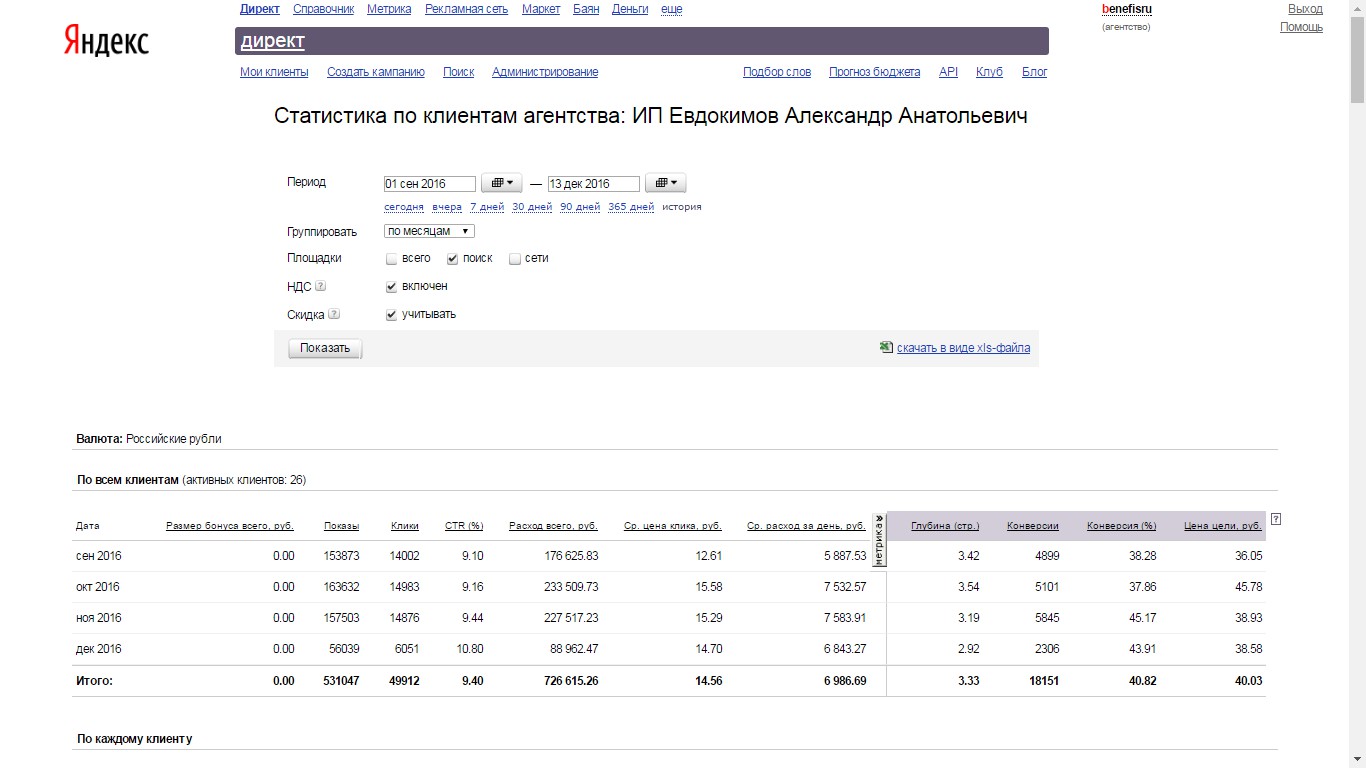Open Блог link
The width and height of the screenshot is (1366, 768).
pos(1035,72)
